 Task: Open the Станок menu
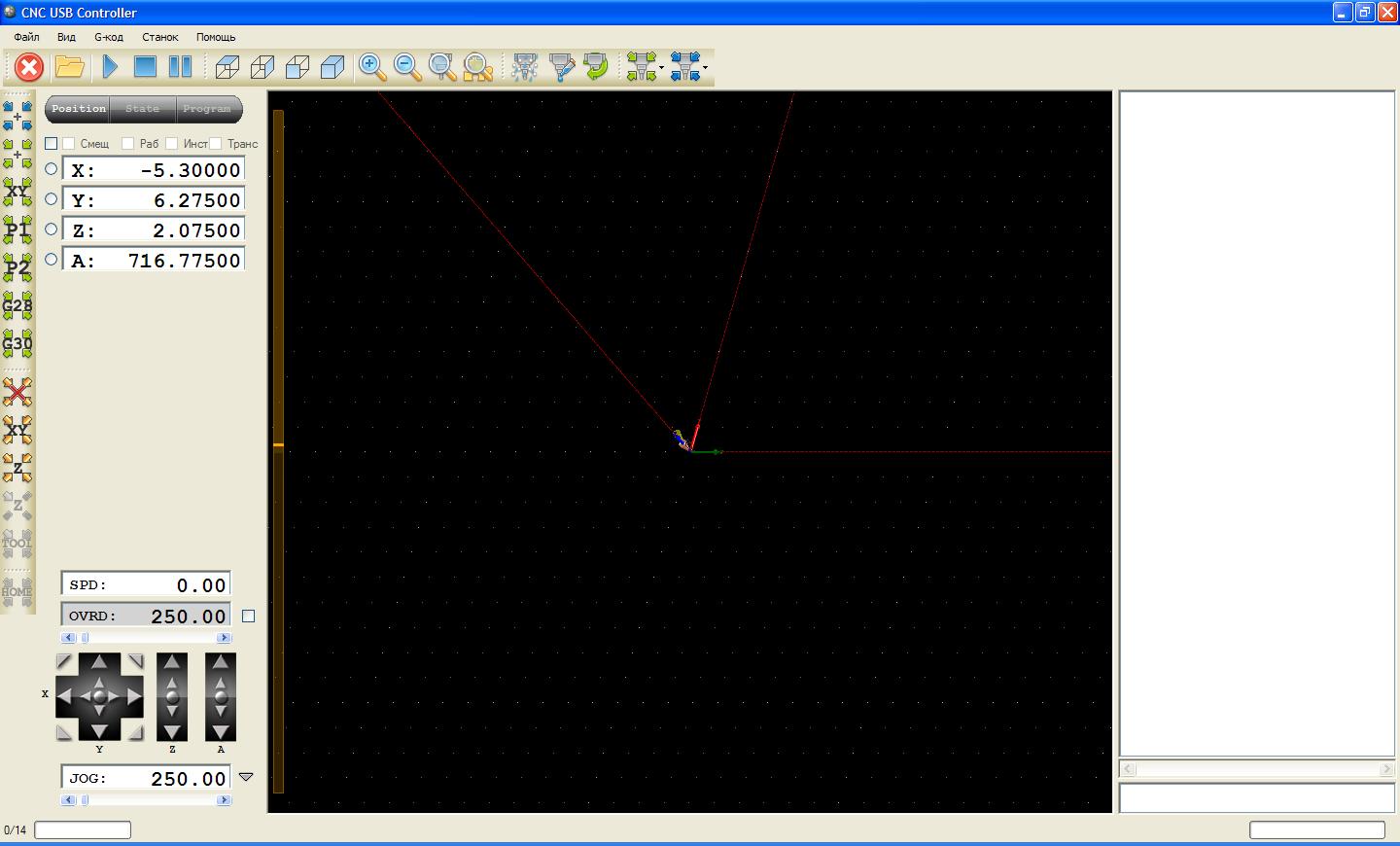(x=160, y=37)
